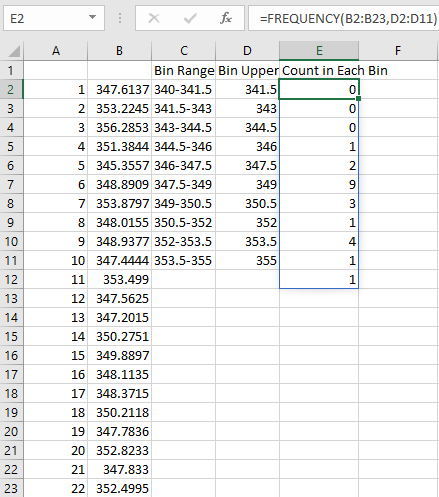Click the Select All corner triangle

[14, 51]
